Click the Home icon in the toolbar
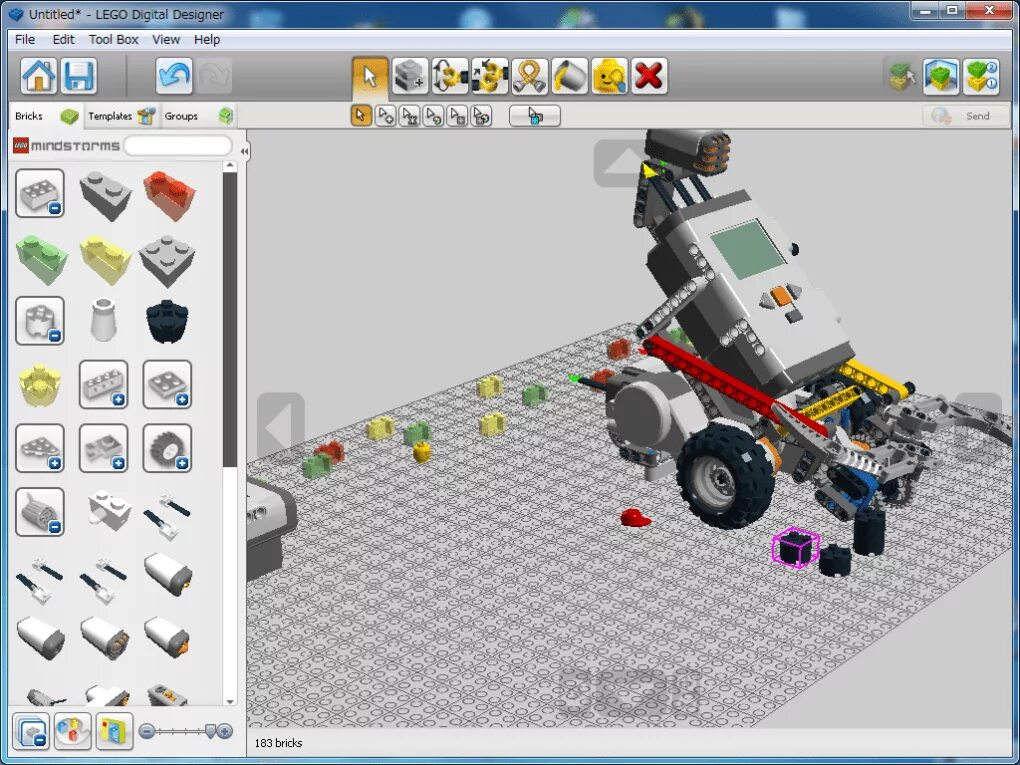The height and width of the screenshot is (765, 1020). pos(38,76)
